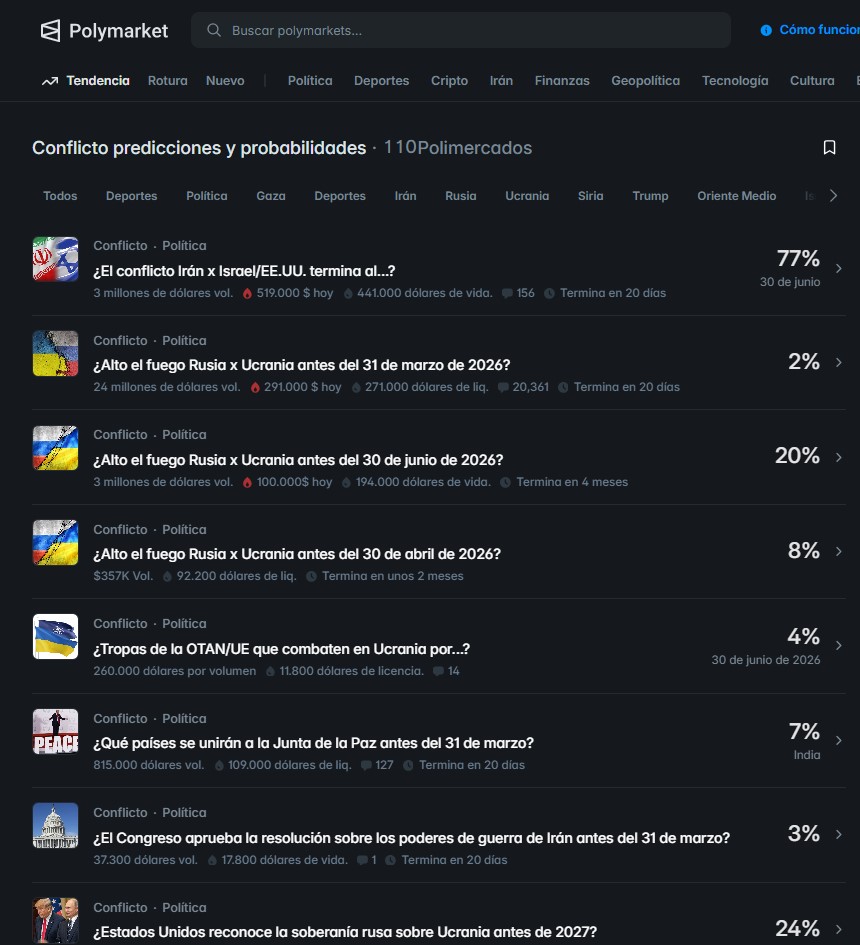
Task: Click the PEACE board market image
Action: 55,732
